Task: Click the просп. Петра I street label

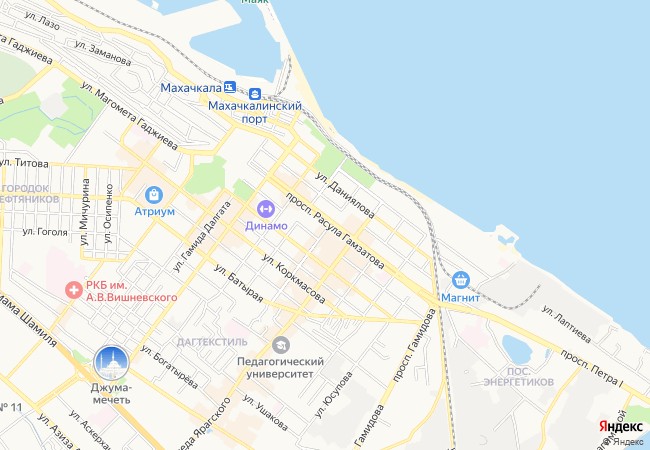Action: point(592,369)
